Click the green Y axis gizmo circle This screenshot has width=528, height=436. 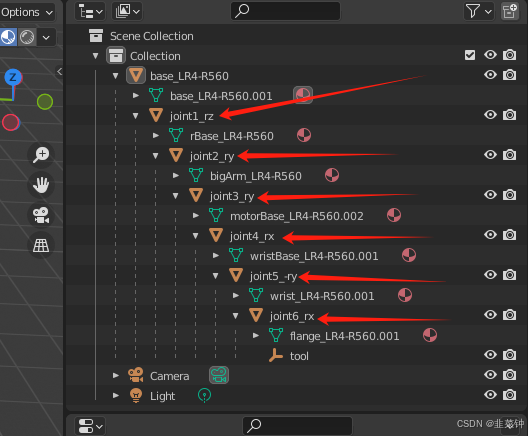45,102
